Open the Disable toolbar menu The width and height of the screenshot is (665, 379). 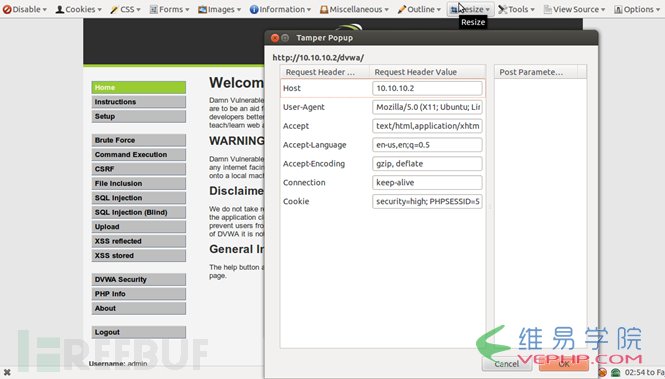[25, 9]
